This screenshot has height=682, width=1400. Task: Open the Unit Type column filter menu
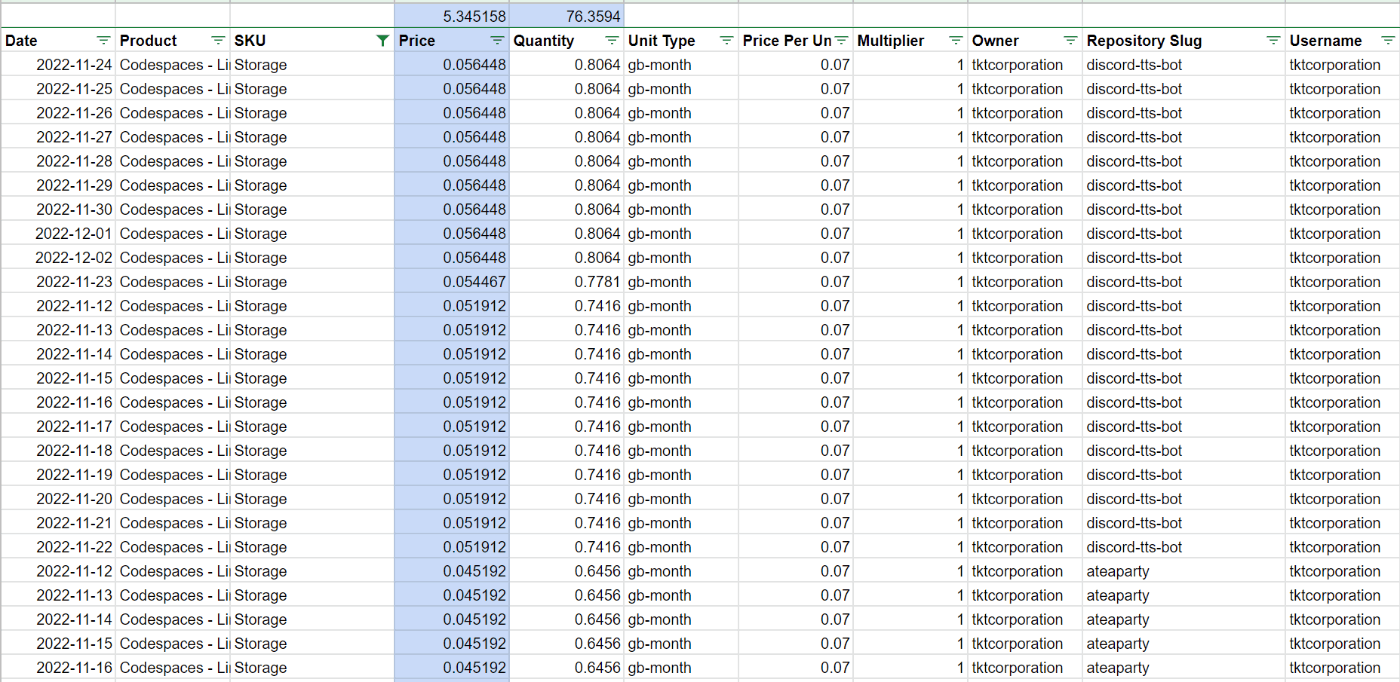coord(727,41)
